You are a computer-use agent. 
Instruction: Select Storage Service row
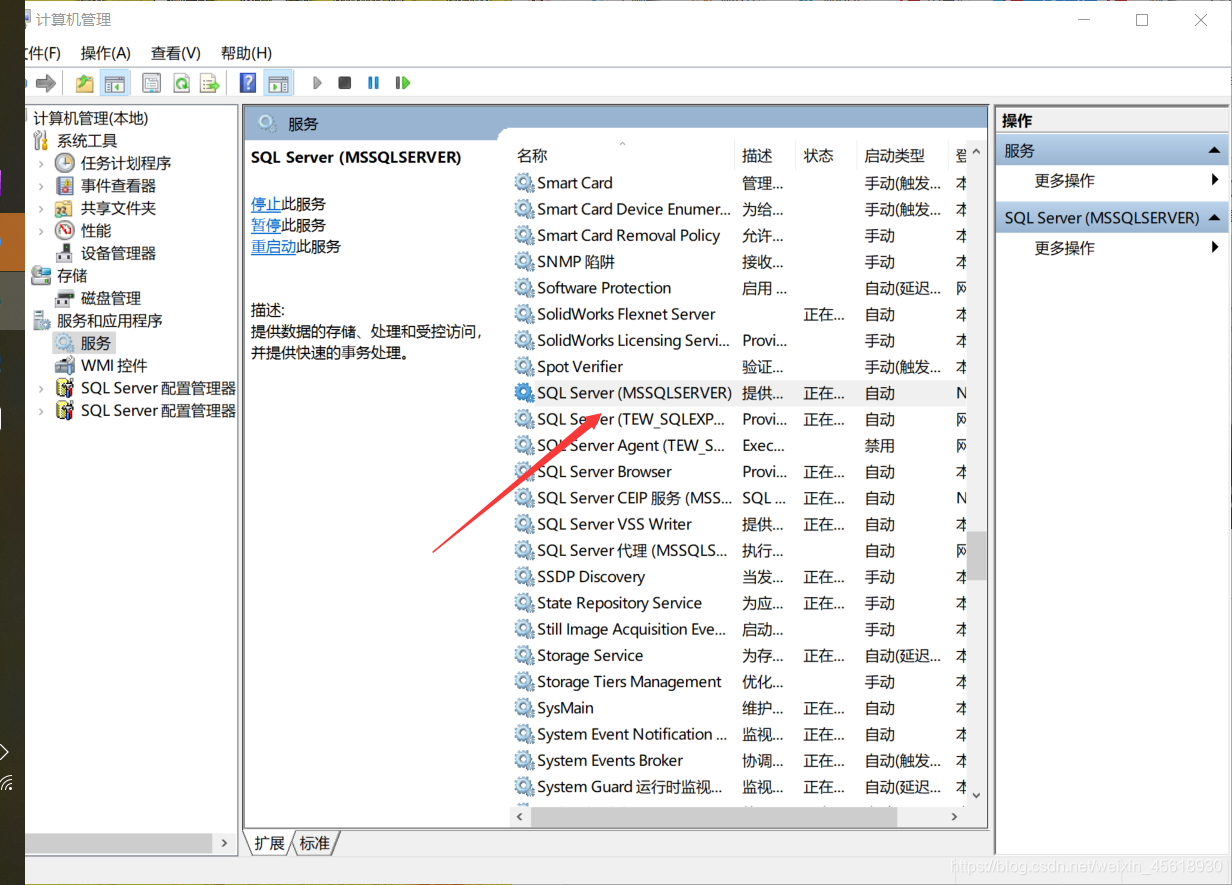[738, 656]
